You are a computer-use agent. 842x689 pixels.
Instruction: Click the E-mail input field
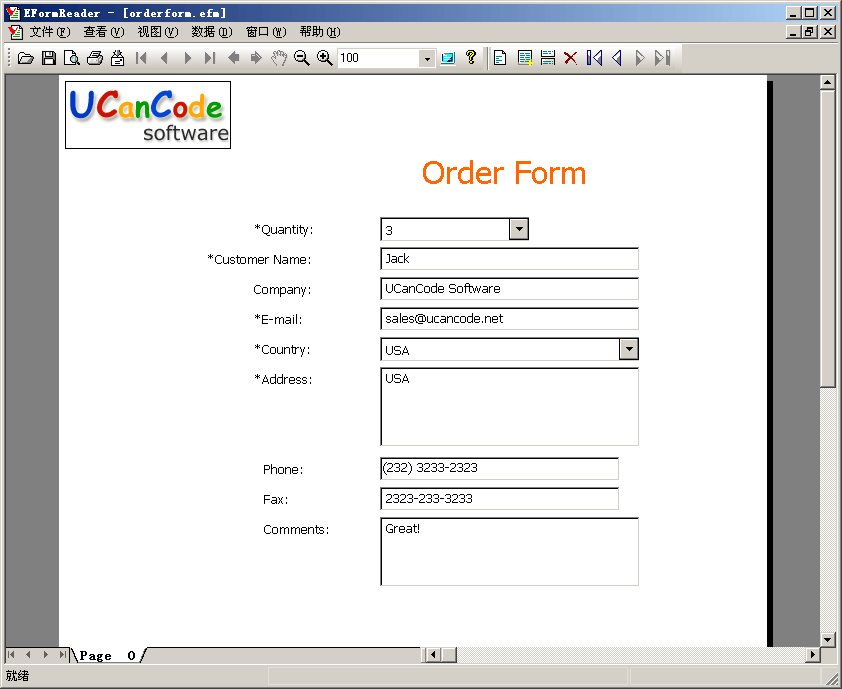pyautogui.click(x=509, y=319)
